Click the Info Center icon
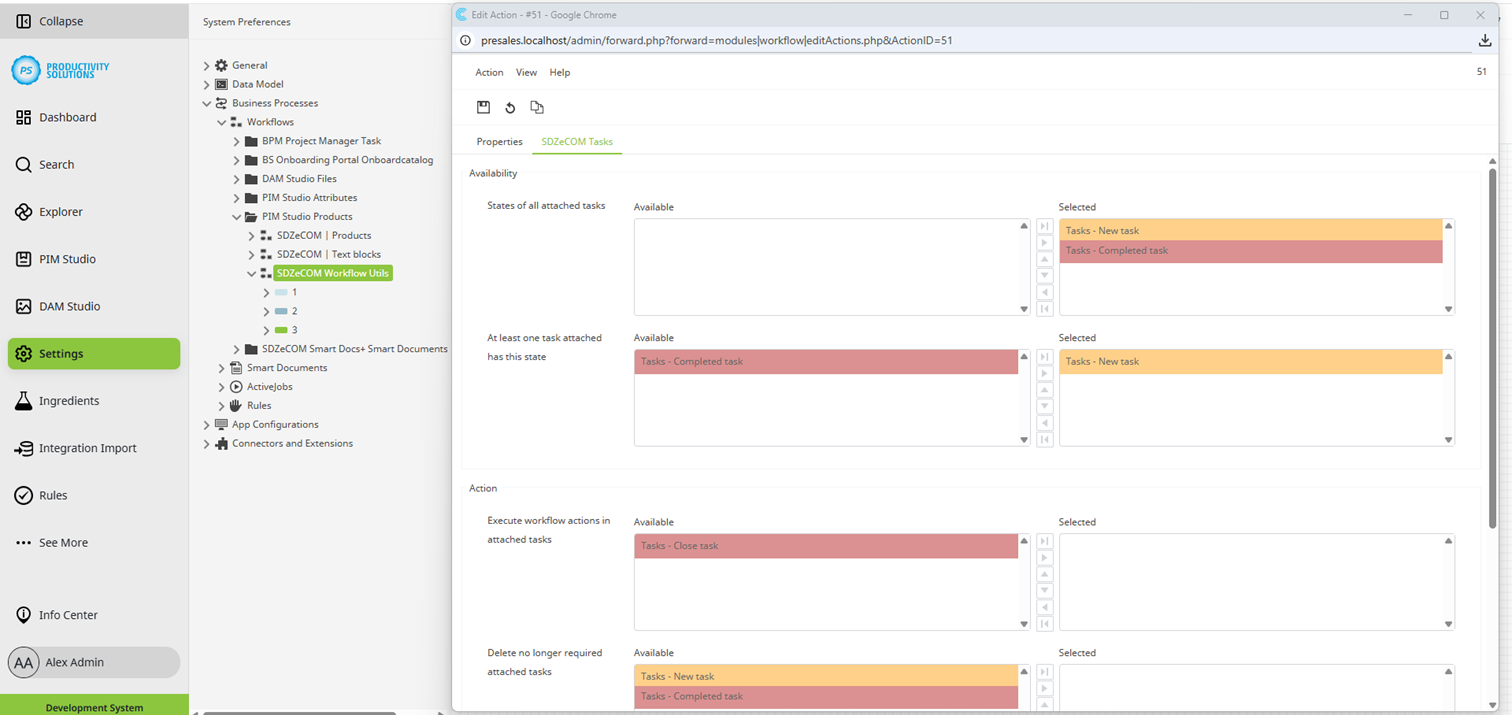 coord(22,614)
